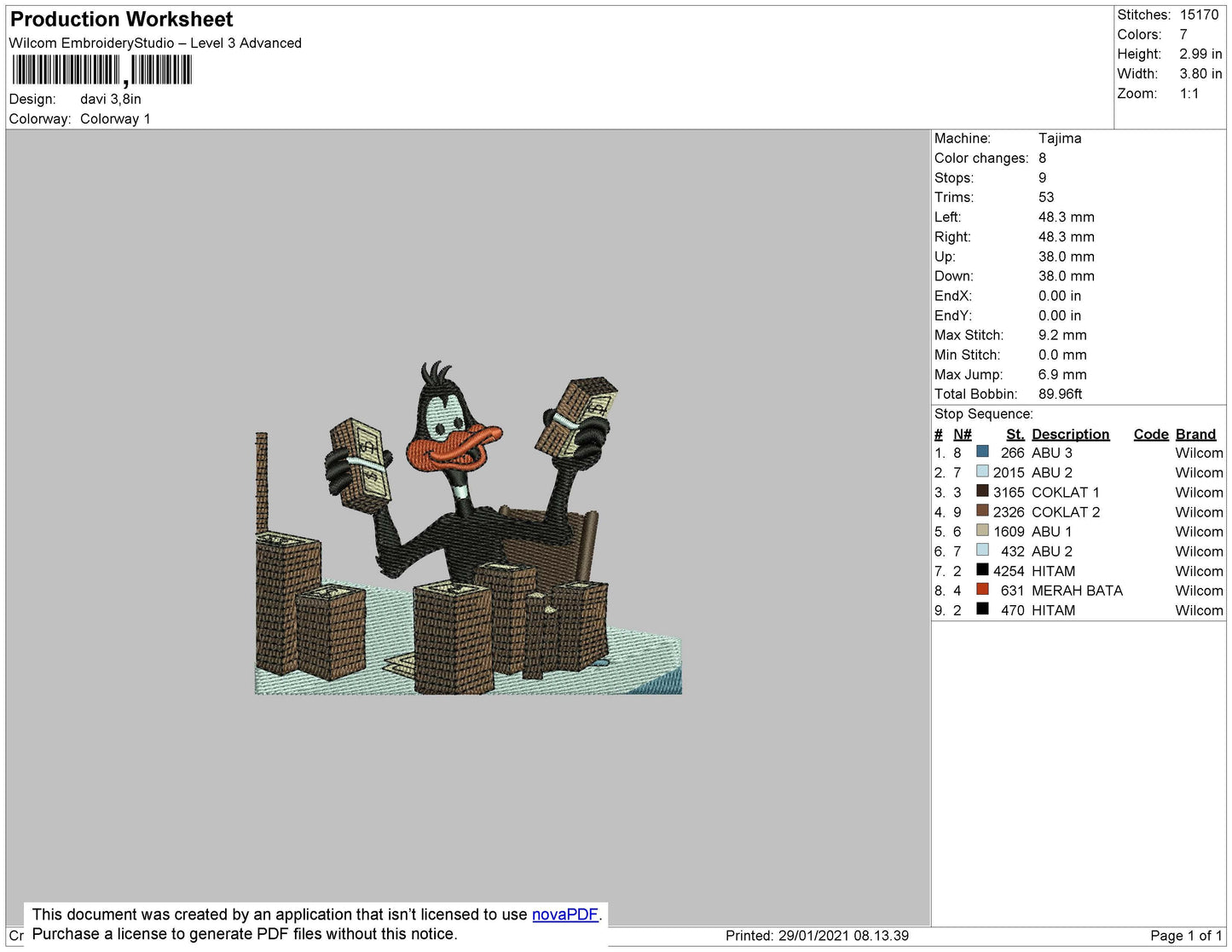Screen dimensions: 1232x952
Task: Select the HITAM swatch in stop 9
Action: [x=982, y=609]
